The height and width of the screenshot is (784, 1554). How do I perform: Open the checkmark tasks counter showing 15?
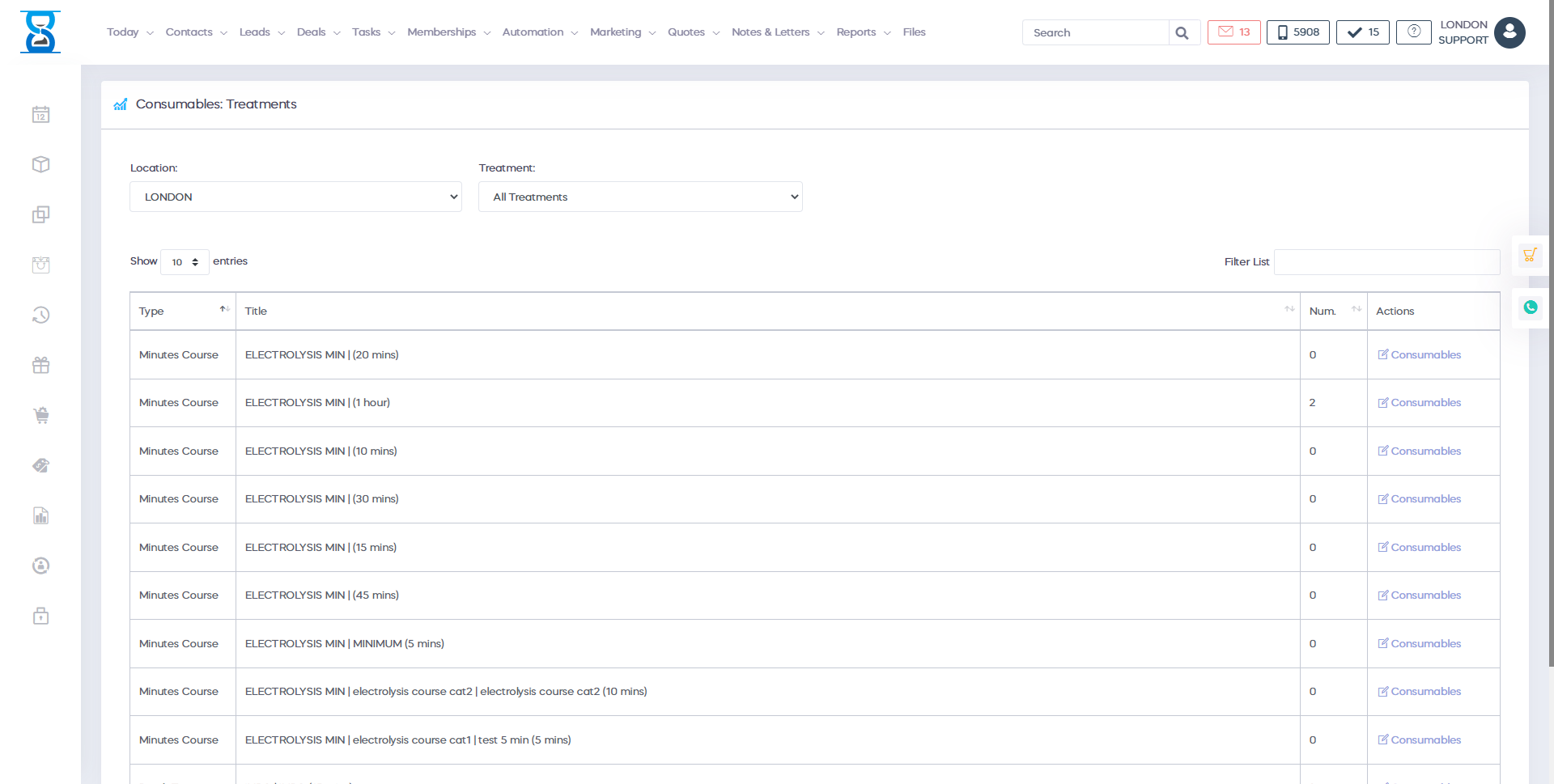1362,32
